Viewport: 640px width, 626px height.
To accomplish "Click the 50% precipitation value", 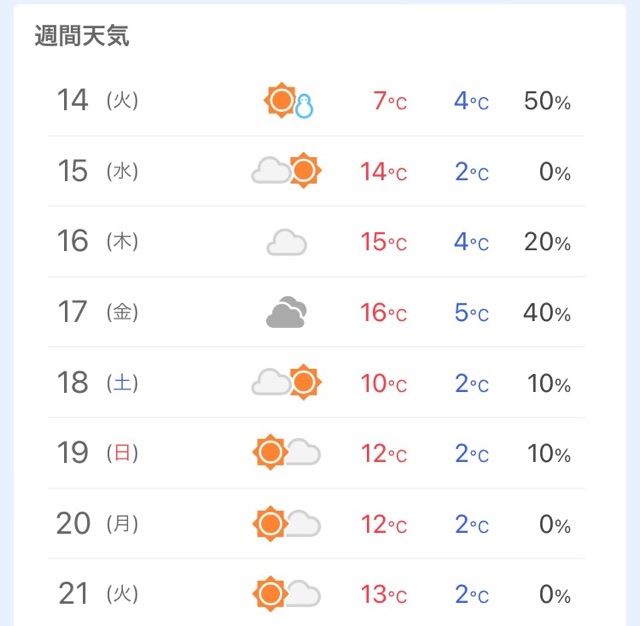I will point(547,101).
